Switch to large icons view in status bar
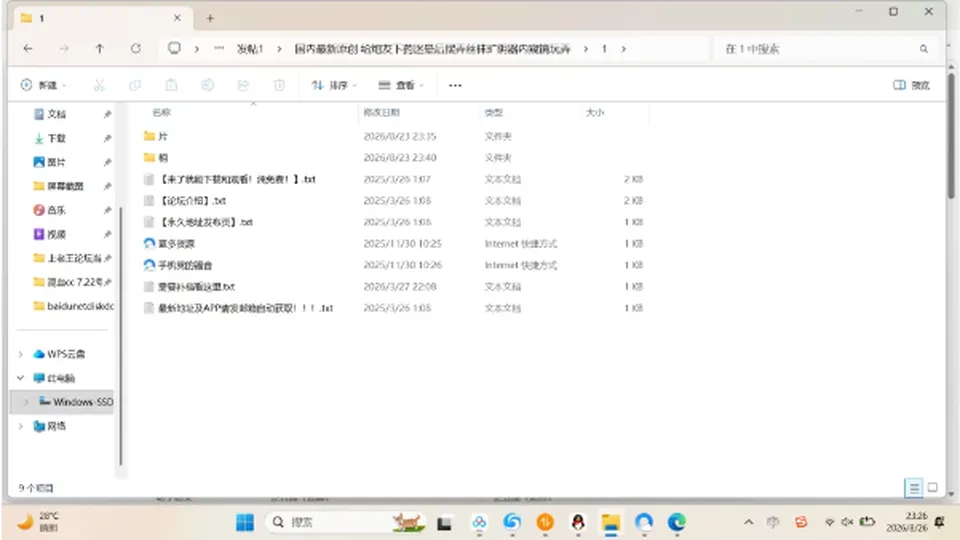960x540 pixels. (932, 488)
